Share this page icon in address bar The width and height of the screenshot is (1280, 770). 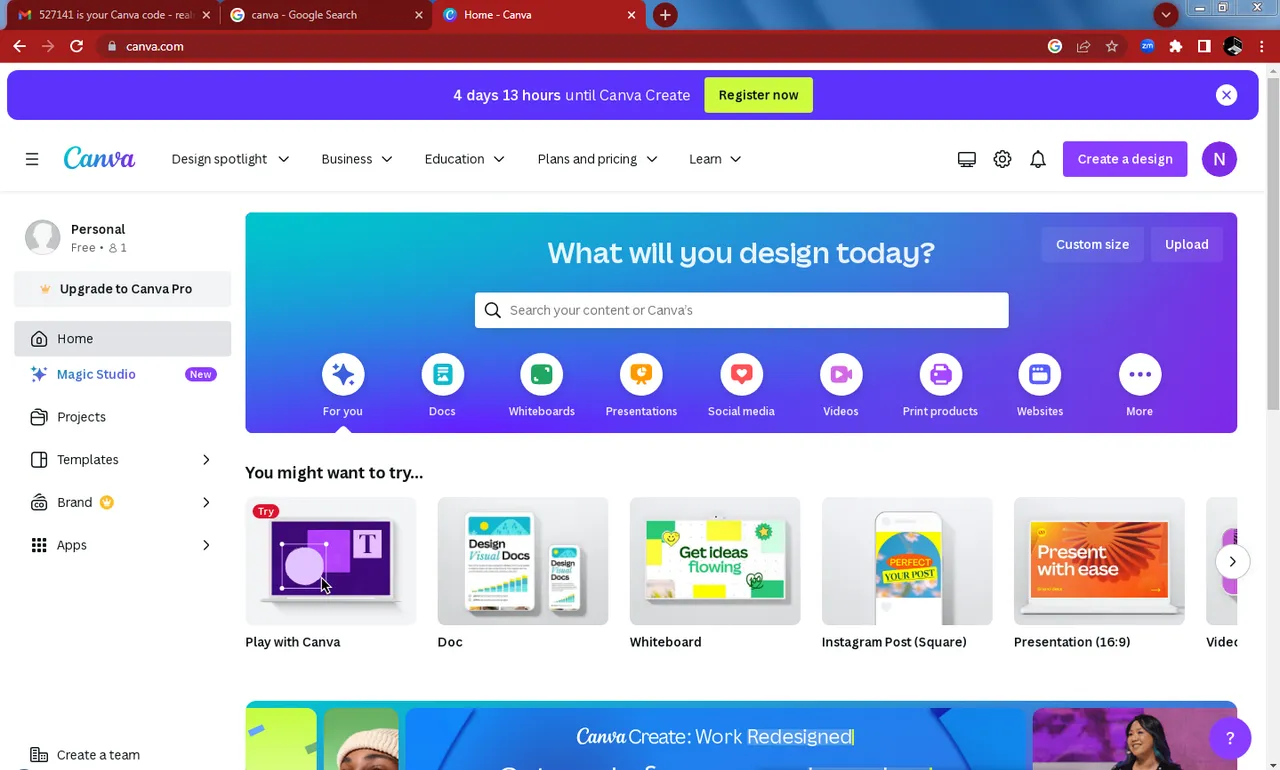click(x=1083, y=46)
